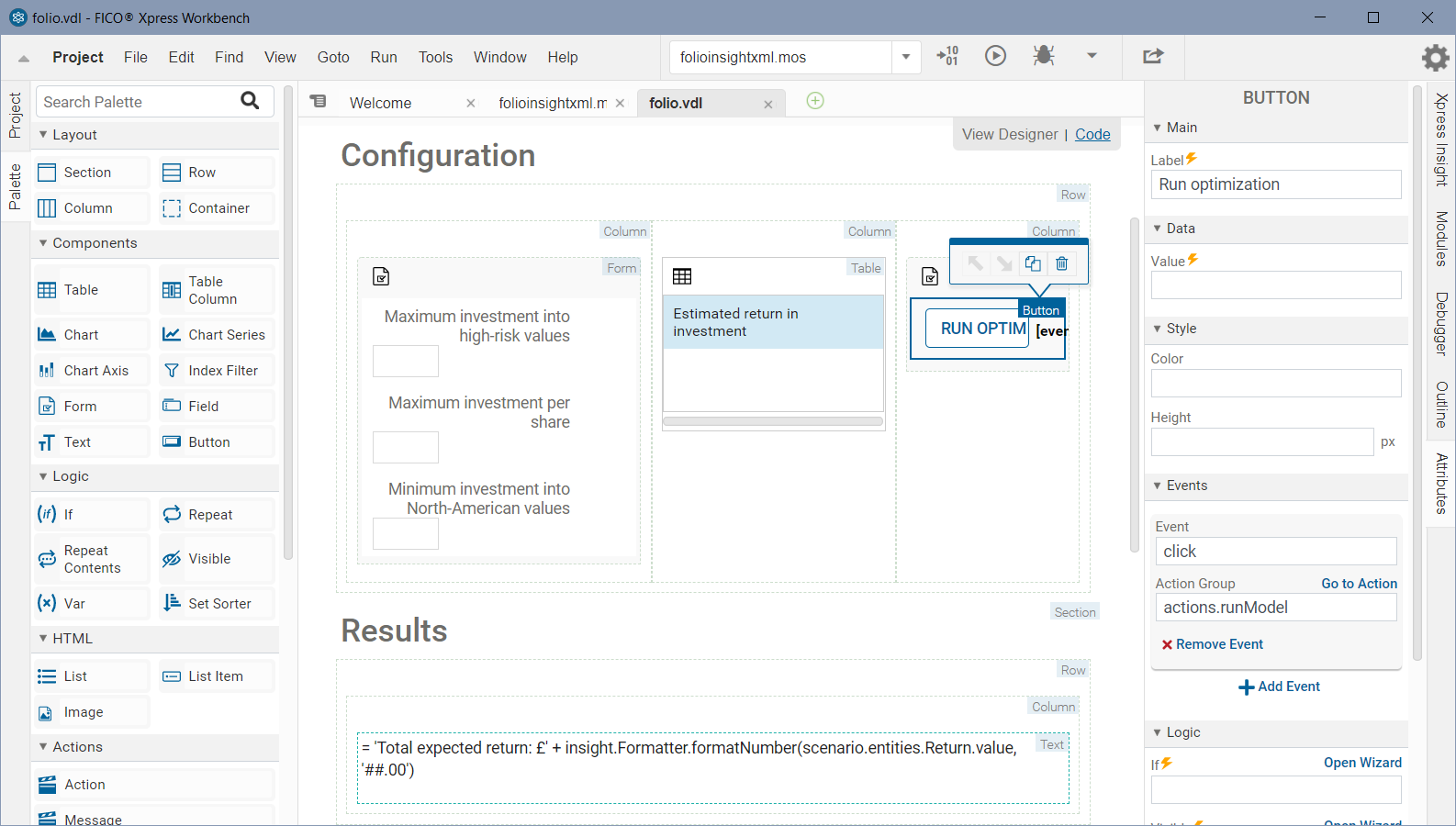Image resolution: width=1456 pixels, height=826 pixels.
Task: Pick the Repeat logic component
Action: coord(217,515)
